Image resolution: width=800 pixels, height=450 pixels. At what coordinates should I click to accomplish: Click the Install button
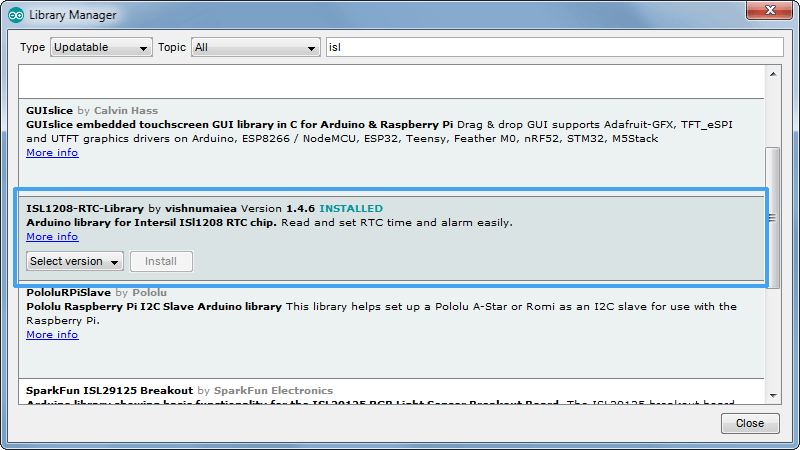[x=161, y=261]
